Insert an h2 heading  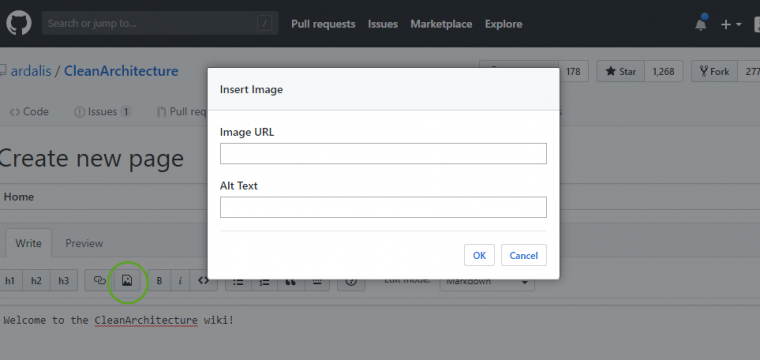coord(36,281)
